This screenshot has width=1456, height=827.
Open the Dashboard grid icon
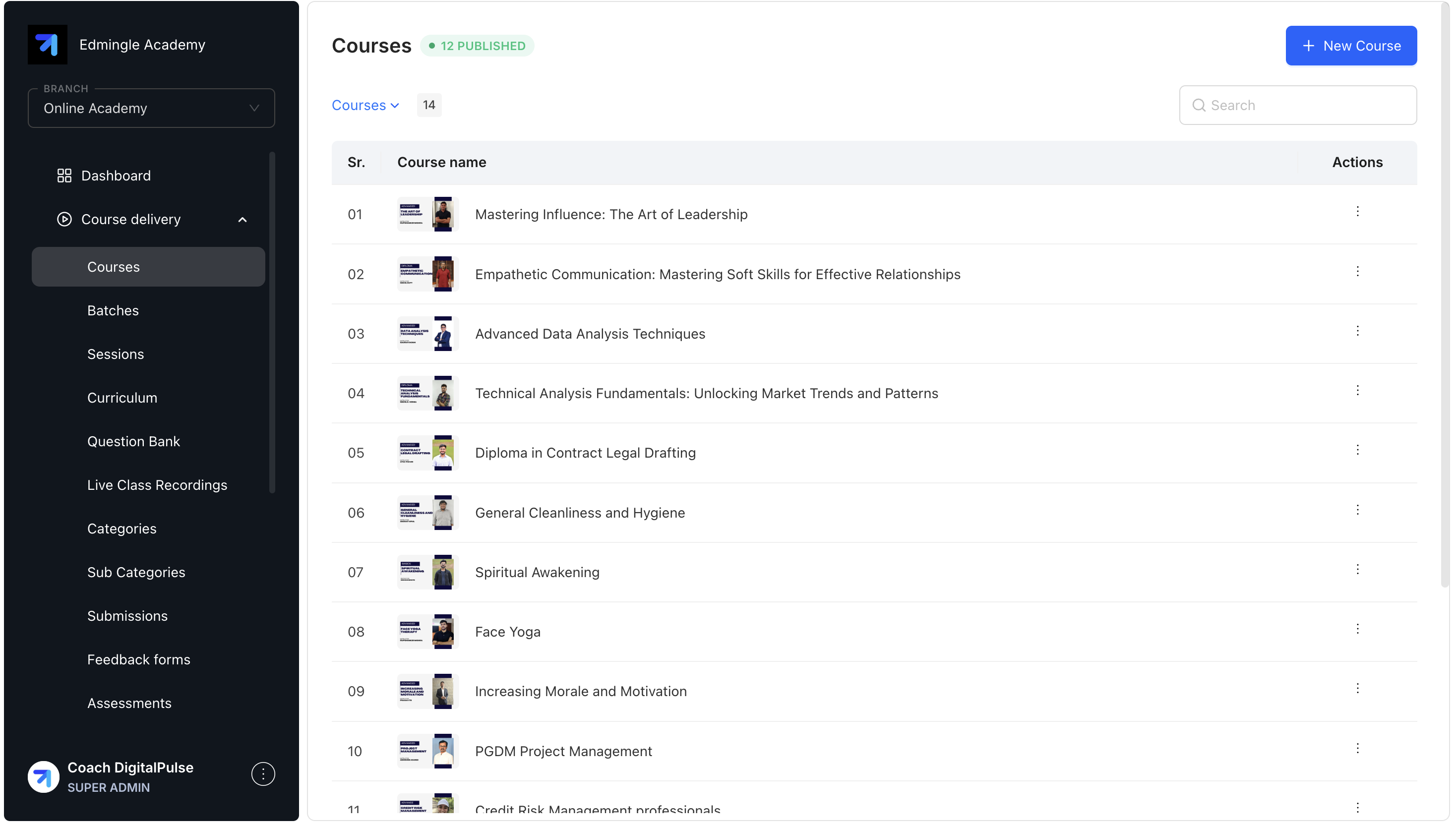click(x=64, y=176)
